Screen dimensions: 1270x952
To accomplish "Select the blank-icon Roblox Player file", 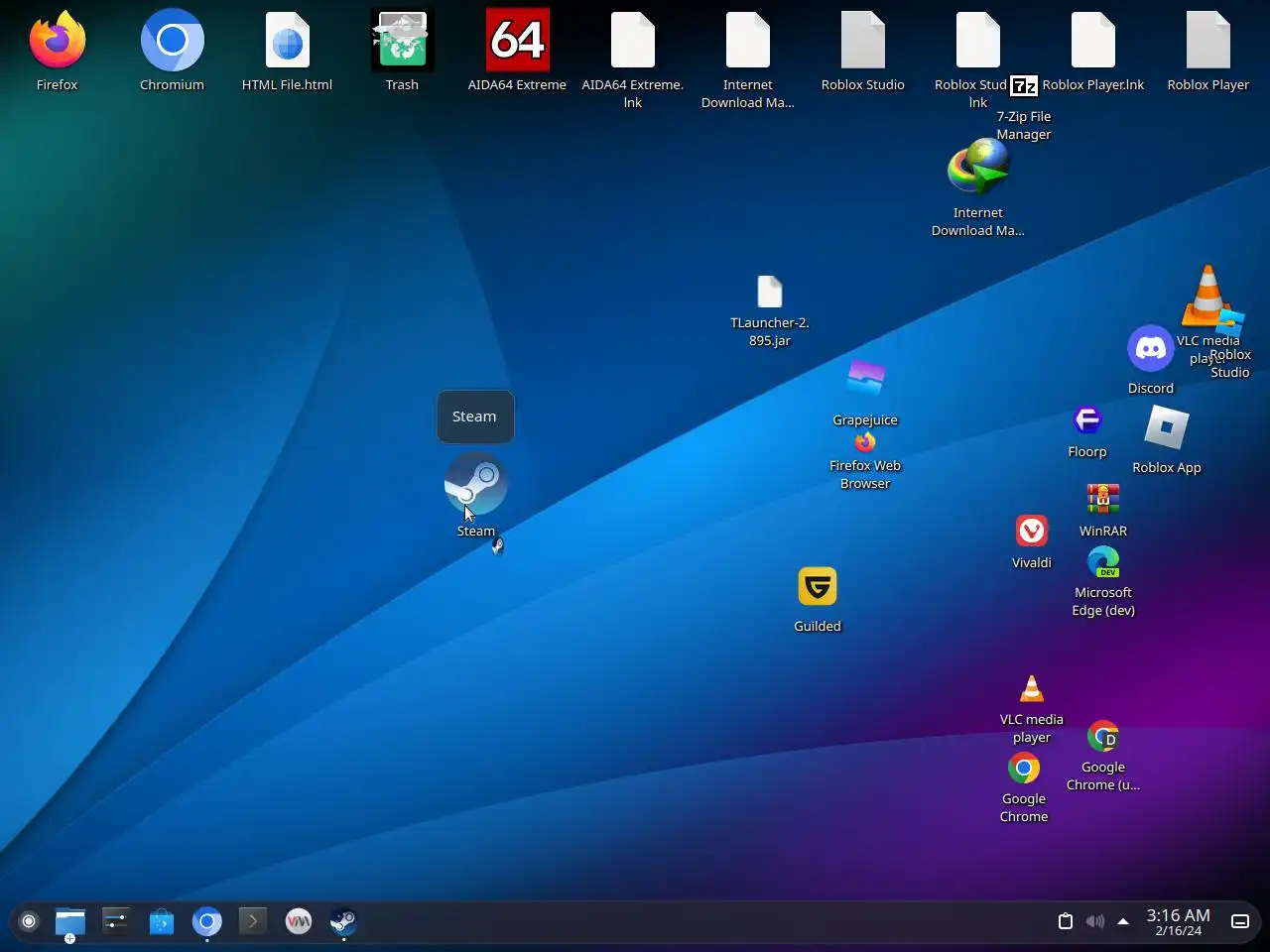I will coord(1208,41).
